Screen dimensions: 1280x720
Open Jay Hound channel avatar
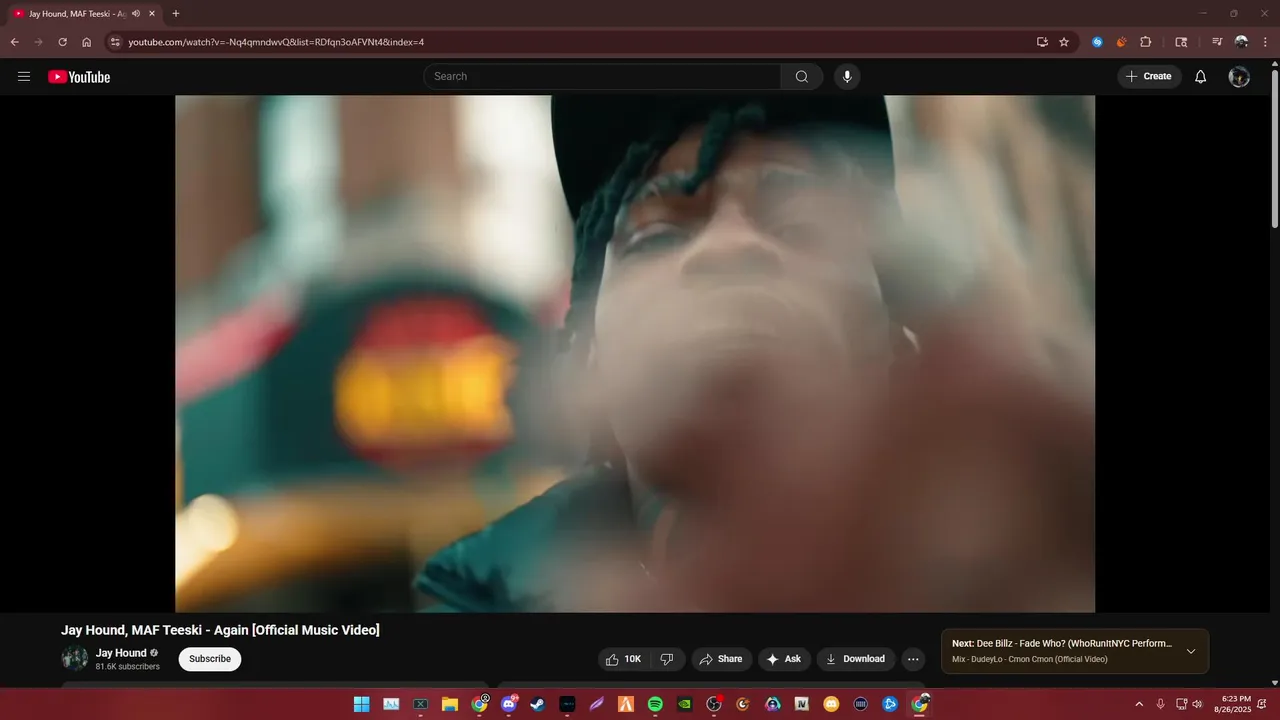(75, 658)
